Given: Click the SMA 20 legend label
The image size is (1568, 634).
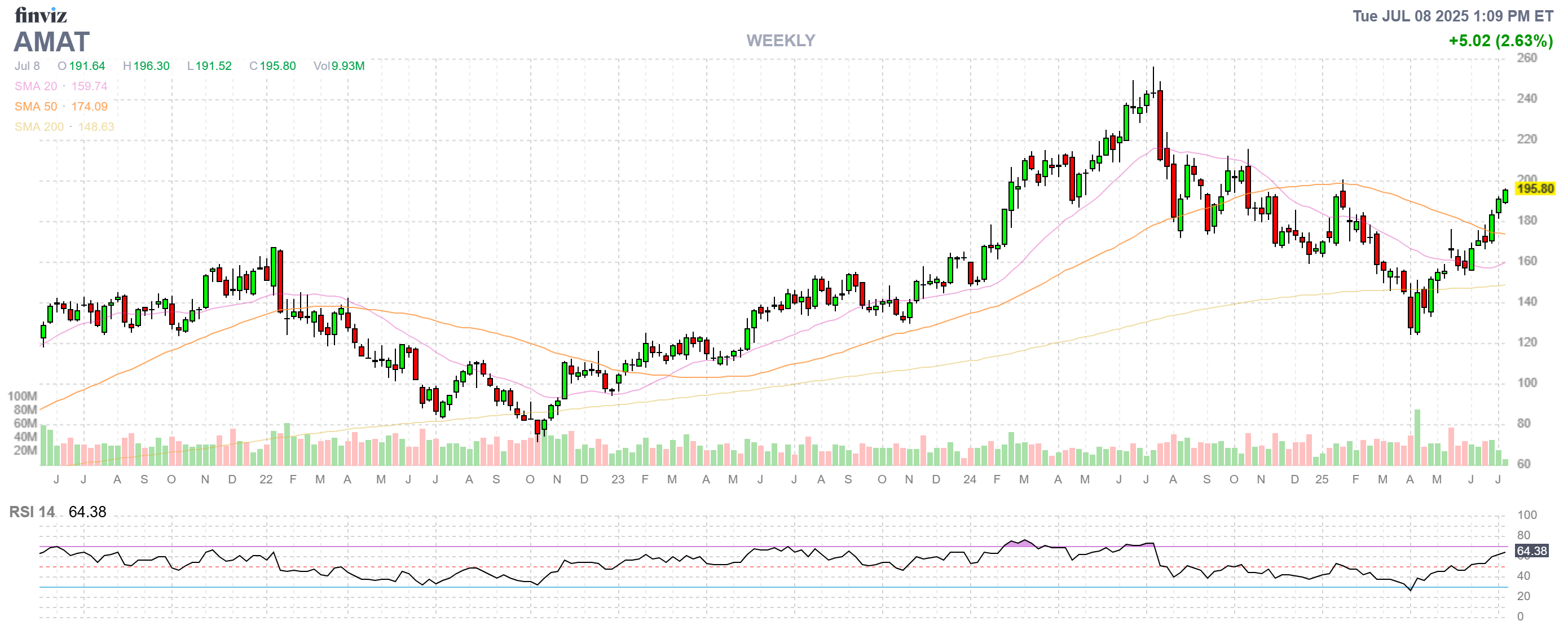Looking at the screenshot, I should click(x=36, y=86).
